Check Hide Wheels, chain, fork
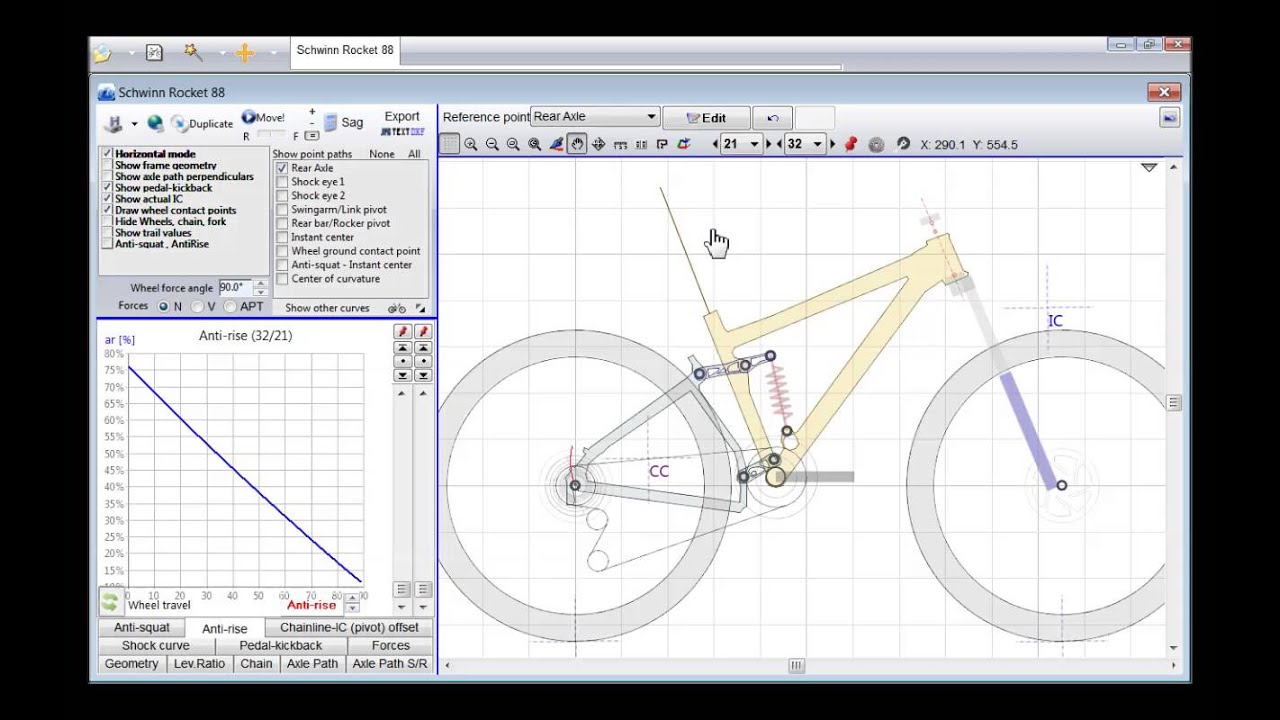This screenshot has height=720, width=1280. (x=108, y=221)
